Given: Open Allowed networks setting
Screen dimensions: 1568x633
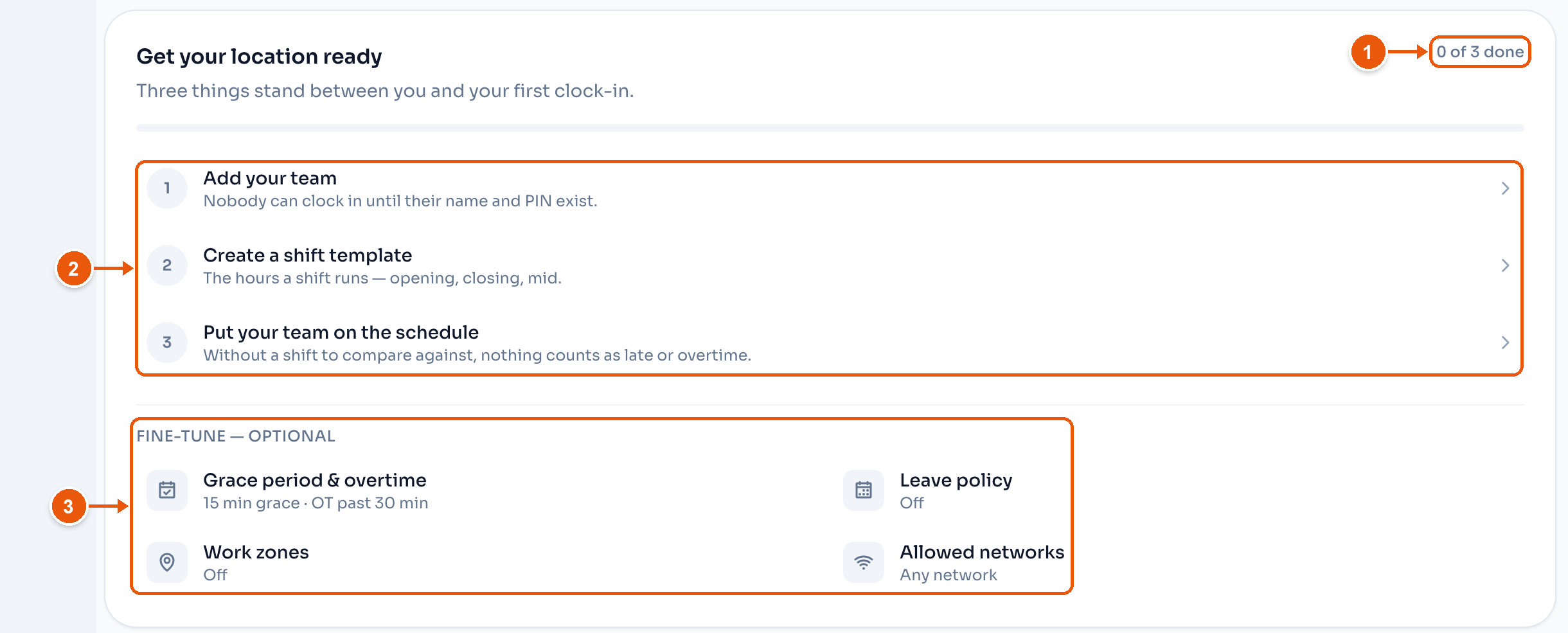Looking at the screenshot, I should (x=954, y=562).
